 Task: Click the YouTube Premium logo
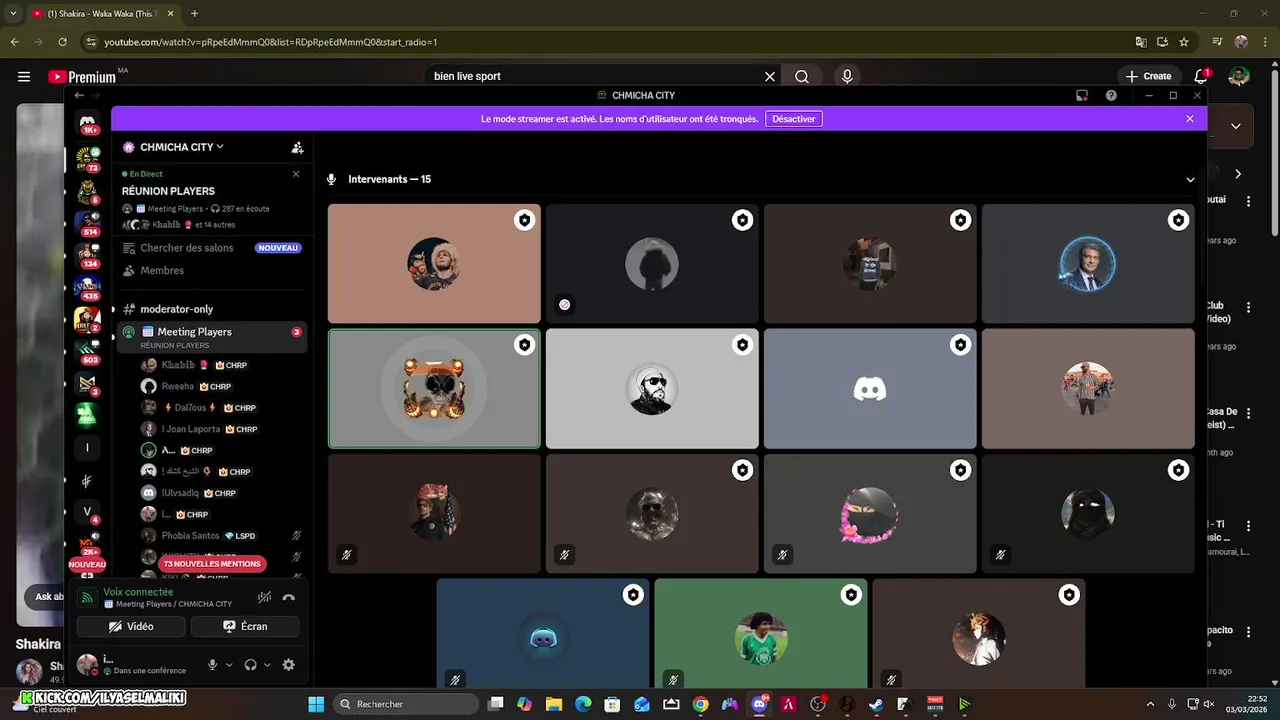click(82, 76)
